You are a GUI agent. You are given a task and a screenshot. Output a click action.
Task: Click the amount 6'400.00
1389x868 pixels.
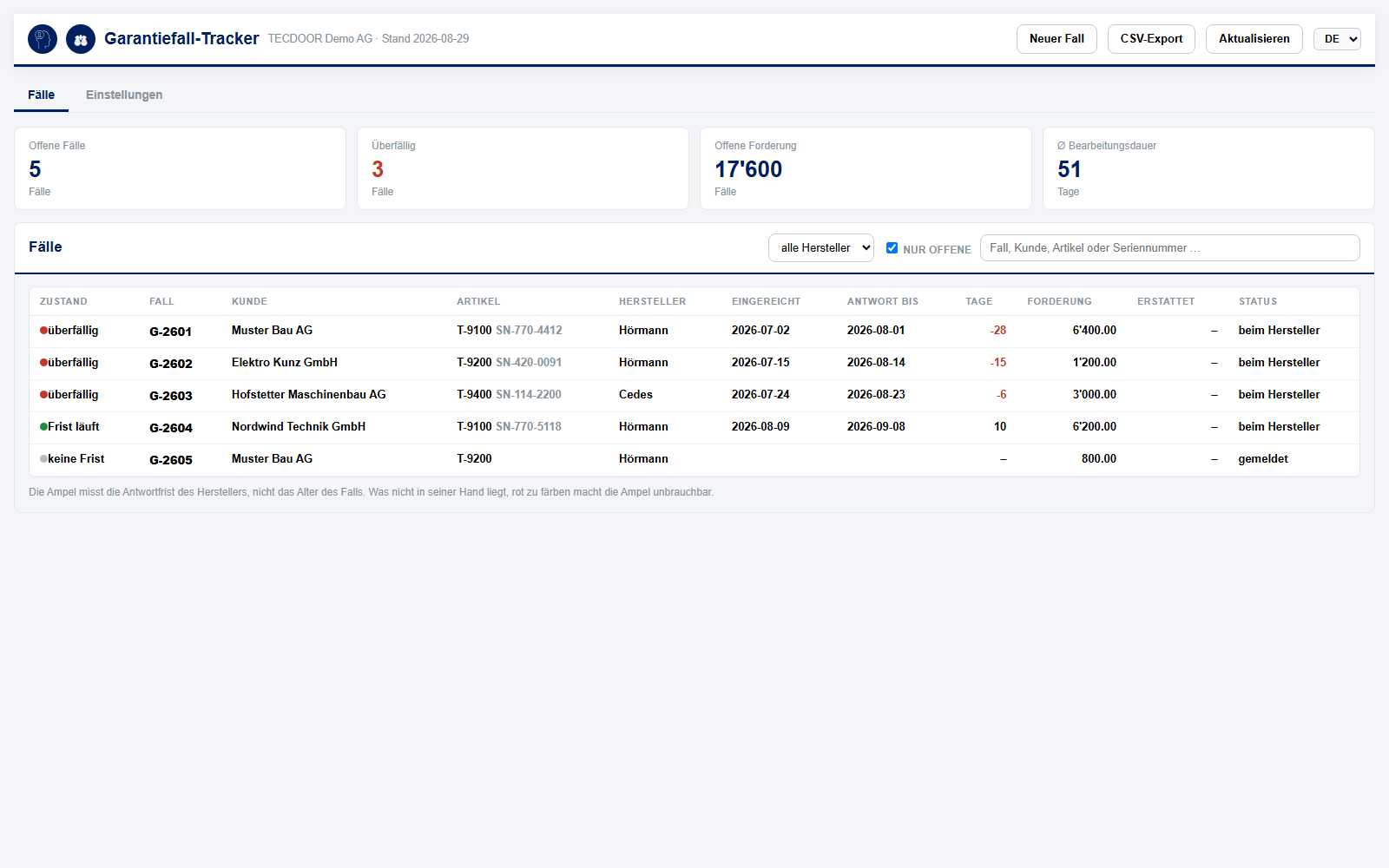point(1094,331)
